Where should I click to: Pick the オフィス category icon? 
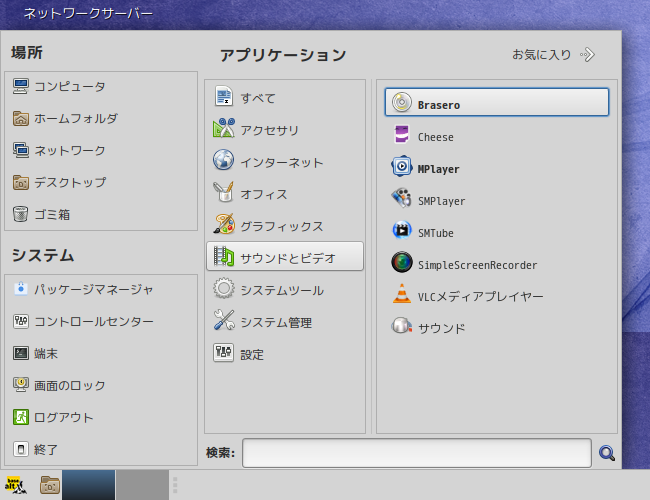(224, 192)
